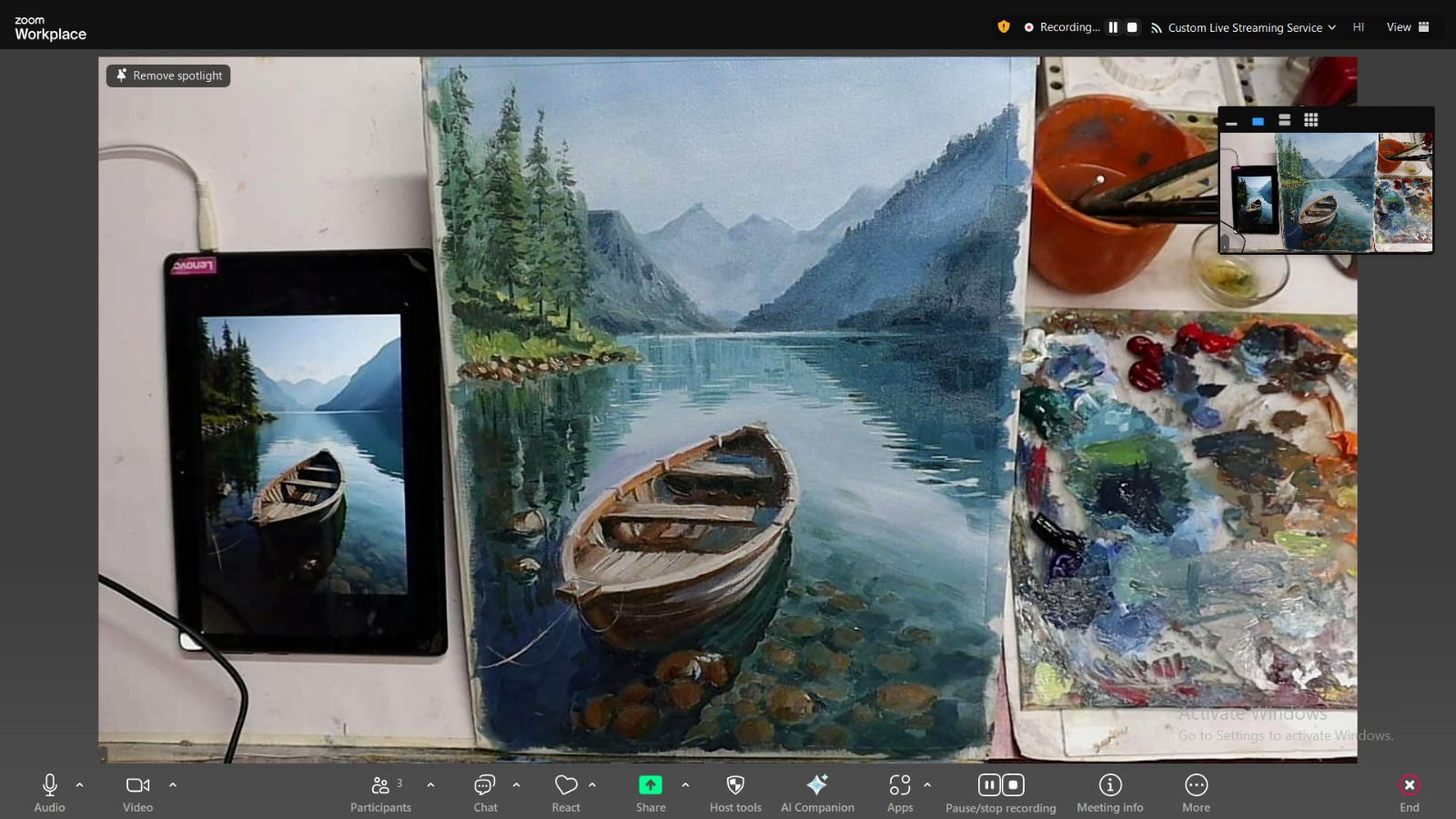Hide thumbnail video strip (minimize bar icon)
The width and height of the screenshot is (1456, 819).
[1231, 121]
